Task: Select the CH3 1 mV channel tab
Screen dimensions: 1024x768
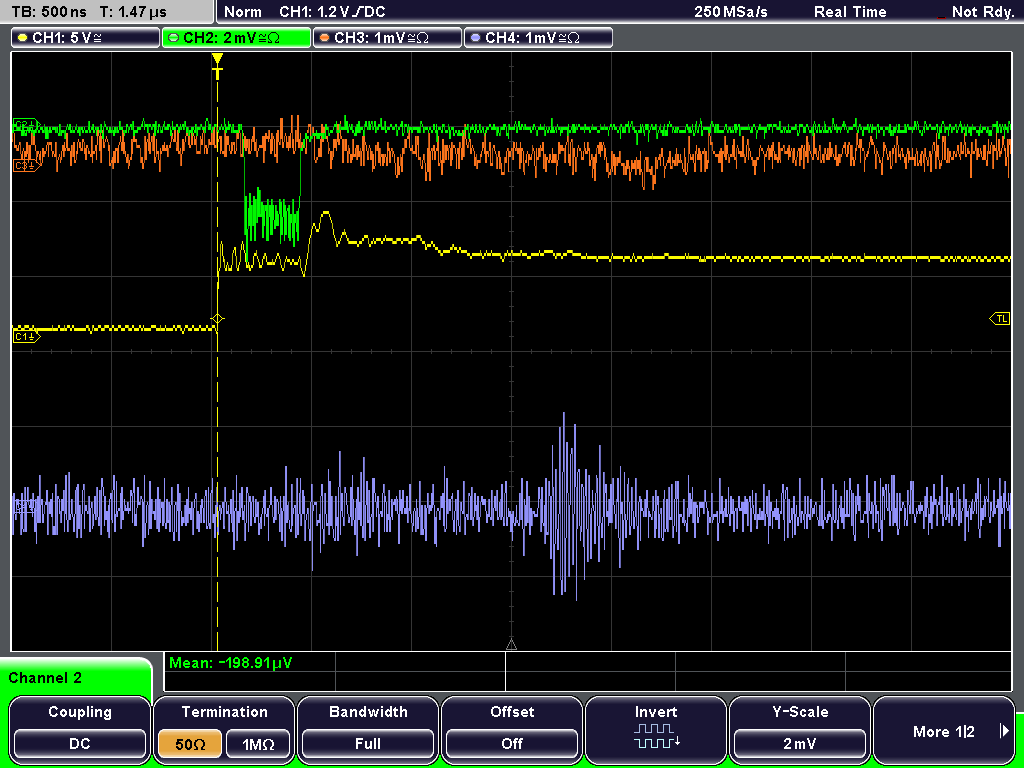Action: point(387,38)
